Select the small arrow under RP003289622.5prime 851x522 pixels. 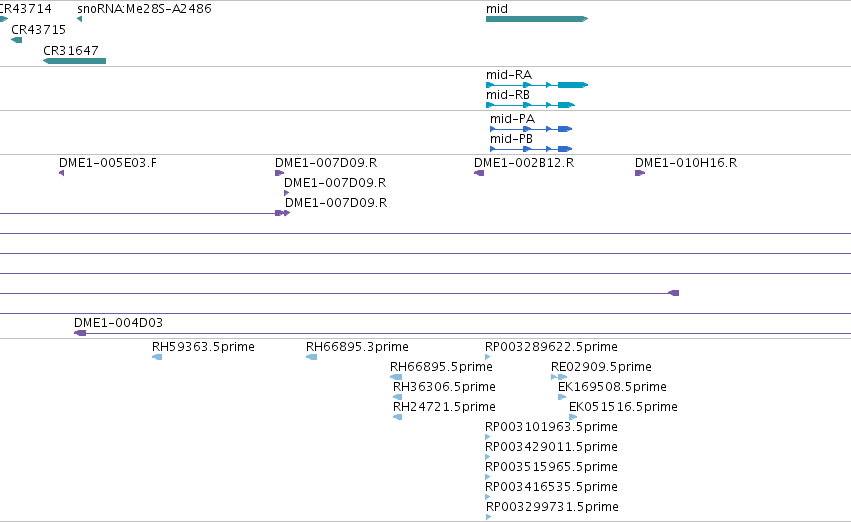pos(488,357)
